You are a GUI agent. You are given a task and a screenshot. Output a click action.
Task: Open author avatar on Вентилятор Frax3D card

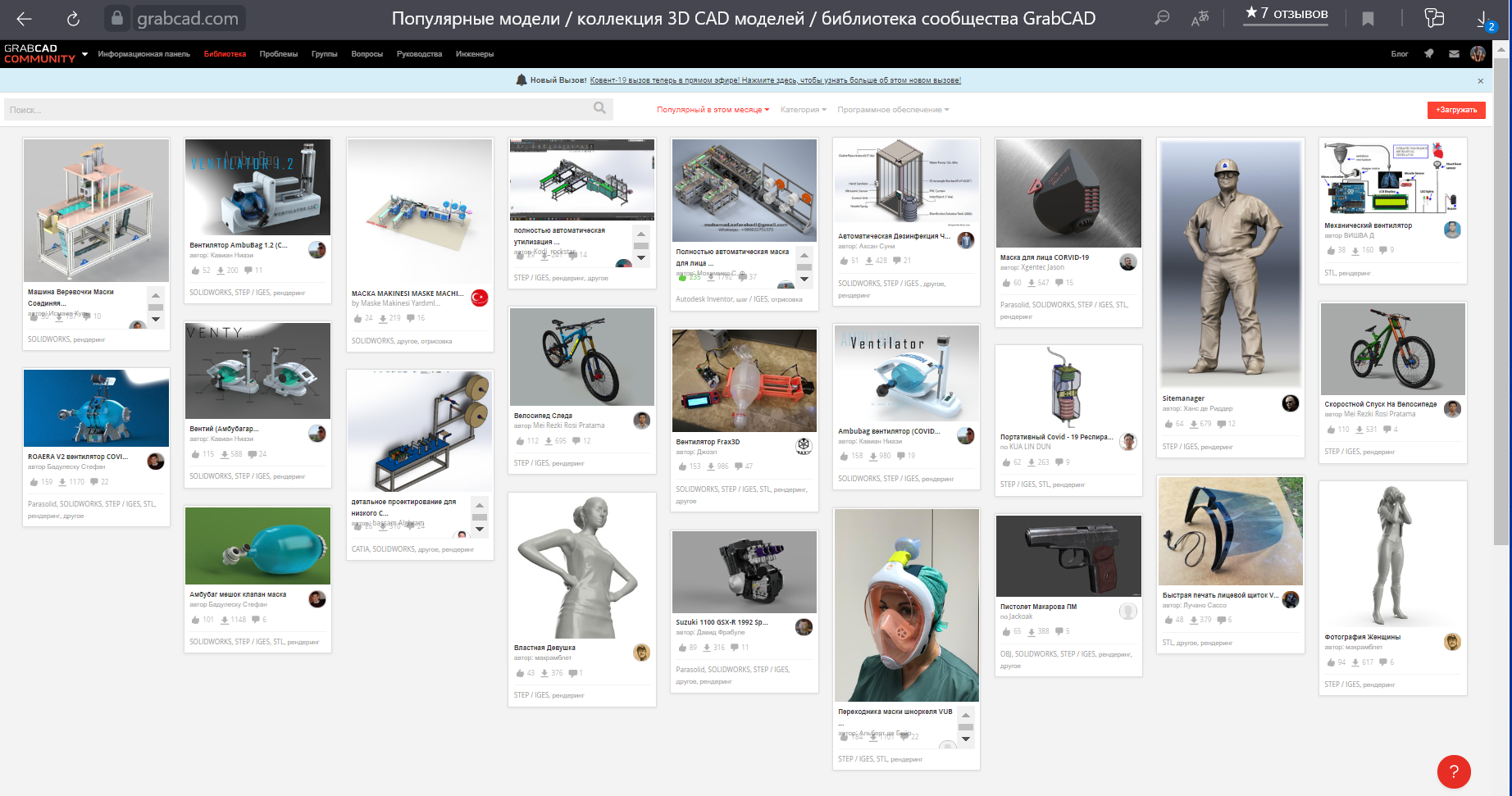pyautogui.click(x=804, y=445)
